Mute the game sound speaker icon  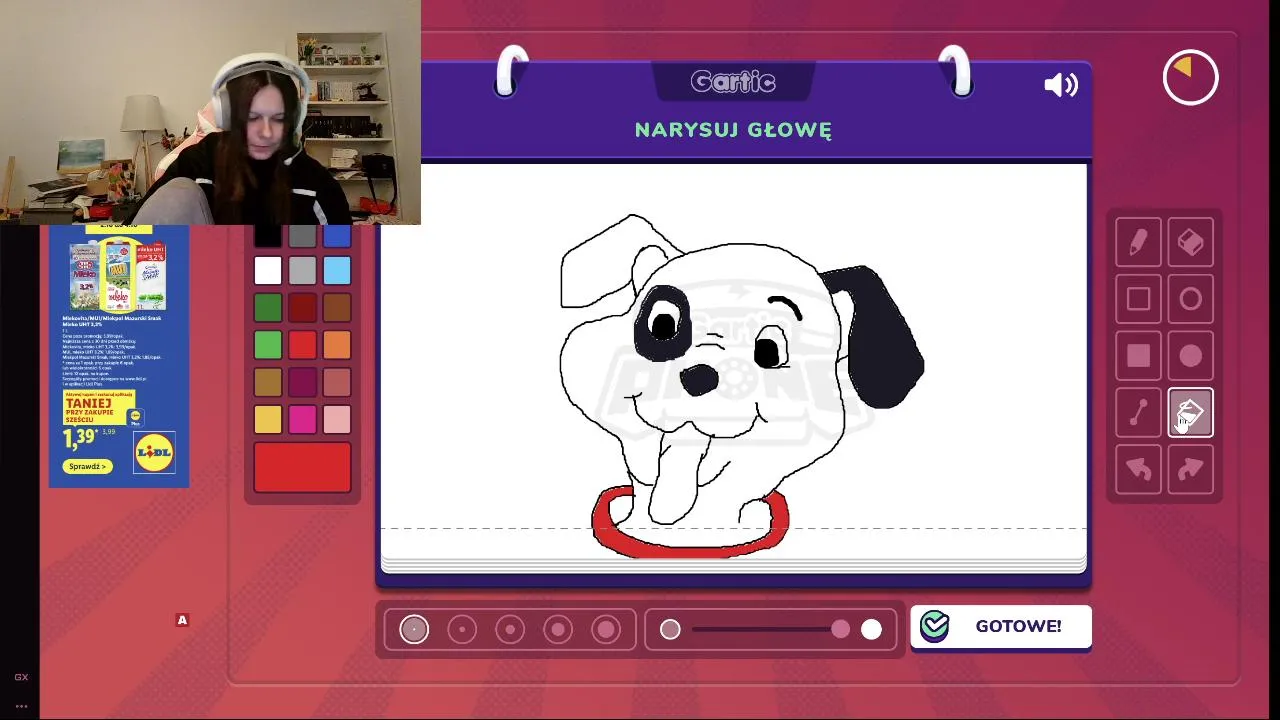coord(1061,85)
